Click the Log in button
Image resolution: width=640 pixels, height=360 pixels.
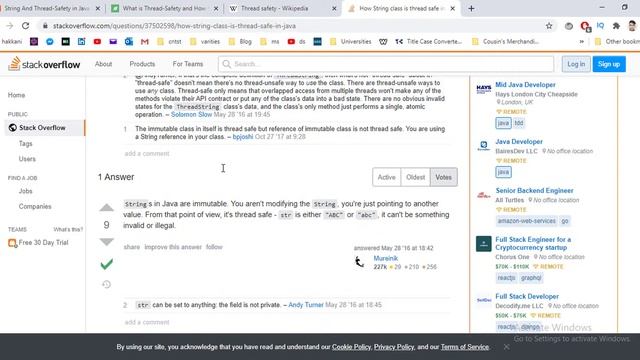coord(576,64)
